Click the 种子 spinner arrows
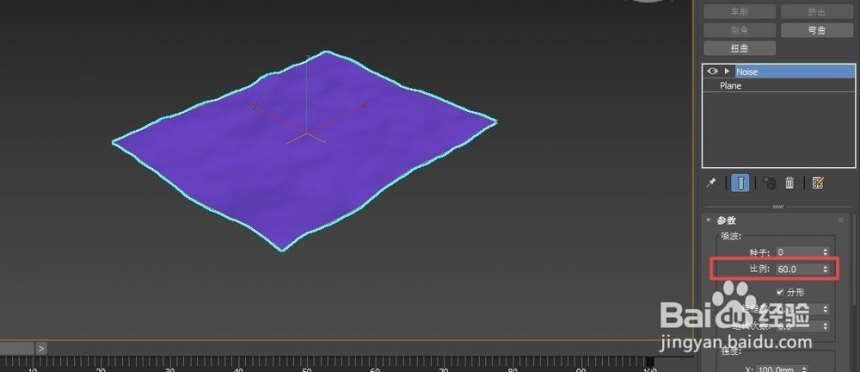Image resolution: width=860 pixels, height=372 pixels. click(x=825, y=252)
